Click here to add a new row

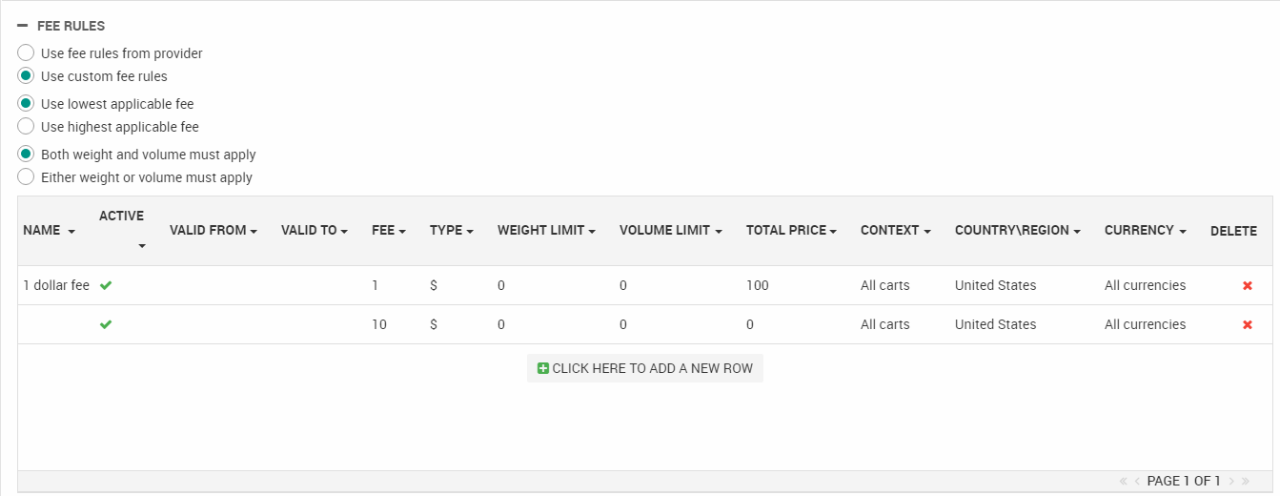[645, 368]
